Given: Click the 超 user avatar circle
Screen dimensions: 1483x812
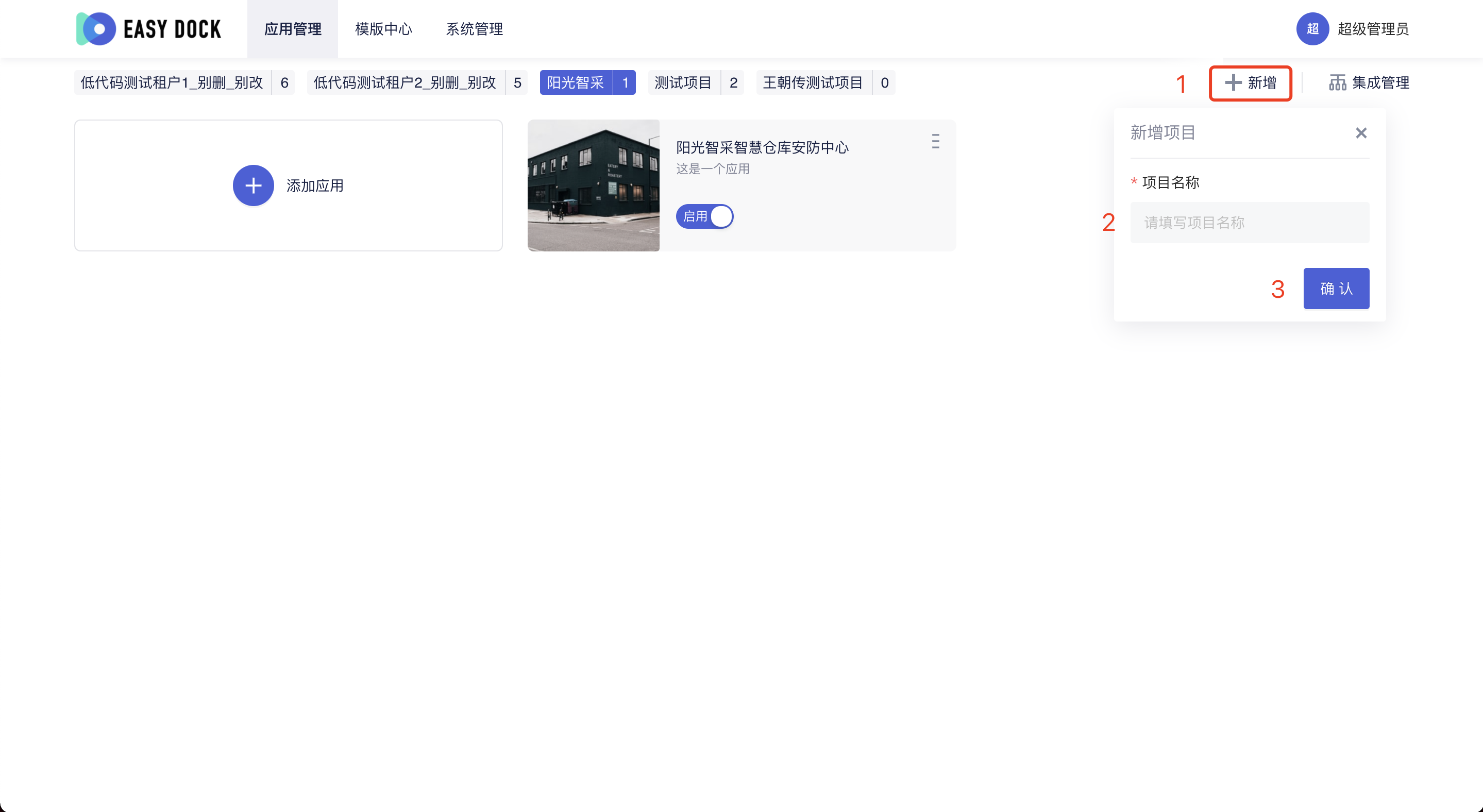Looking at the screenshot, I should [1312, 29].
